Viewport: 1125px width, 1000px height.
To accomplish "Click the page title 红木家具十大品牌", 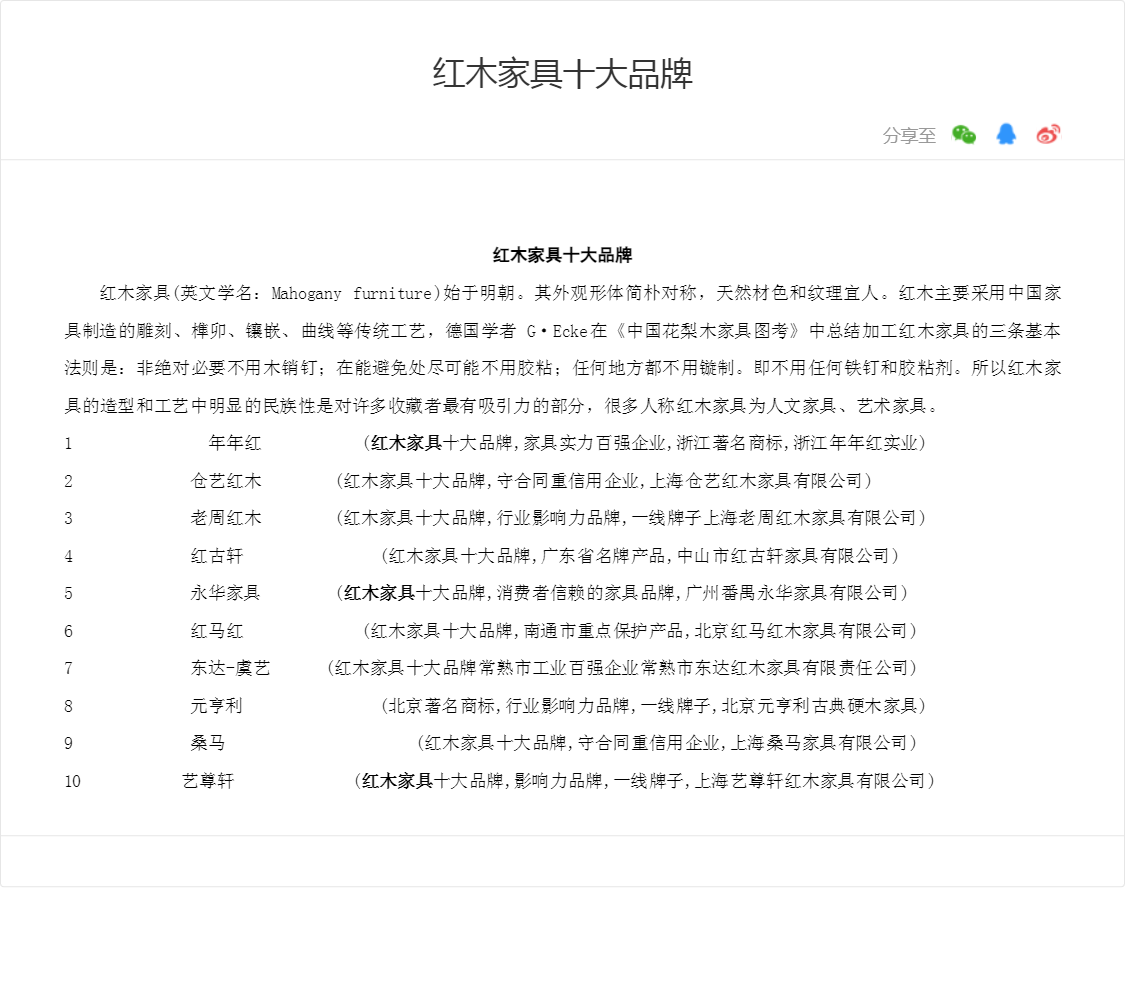I will tap(562, 74).
